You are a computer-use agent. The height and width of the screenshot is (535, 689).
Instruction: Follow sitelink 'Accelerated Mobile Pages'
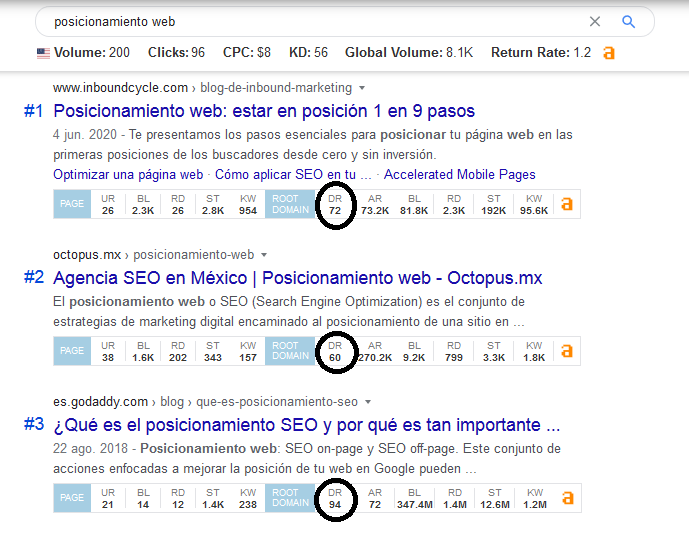click(460, 175)
